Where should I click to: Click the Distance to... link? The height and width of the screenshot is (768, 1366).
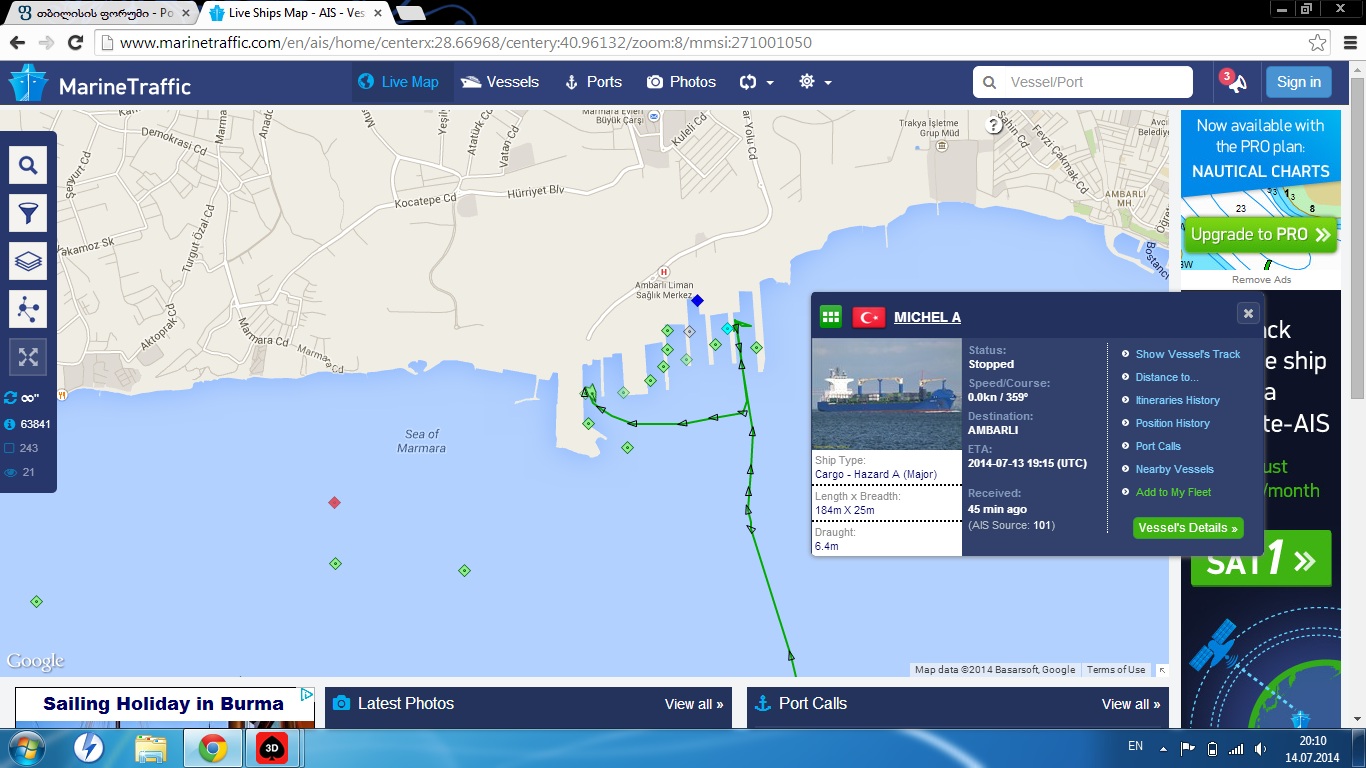(1166, 377)
